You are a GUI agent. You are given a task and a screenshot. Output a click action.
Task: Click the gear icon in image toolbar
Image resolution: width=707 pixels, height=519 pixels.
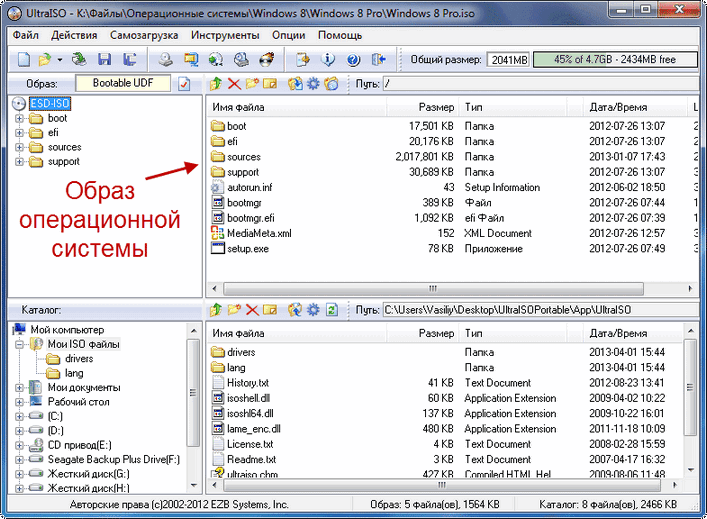tap(313, 84)
